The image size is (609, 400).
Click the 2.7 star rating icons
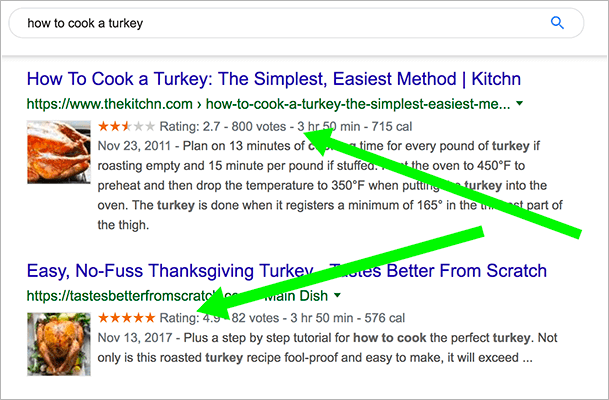[127, 127]
